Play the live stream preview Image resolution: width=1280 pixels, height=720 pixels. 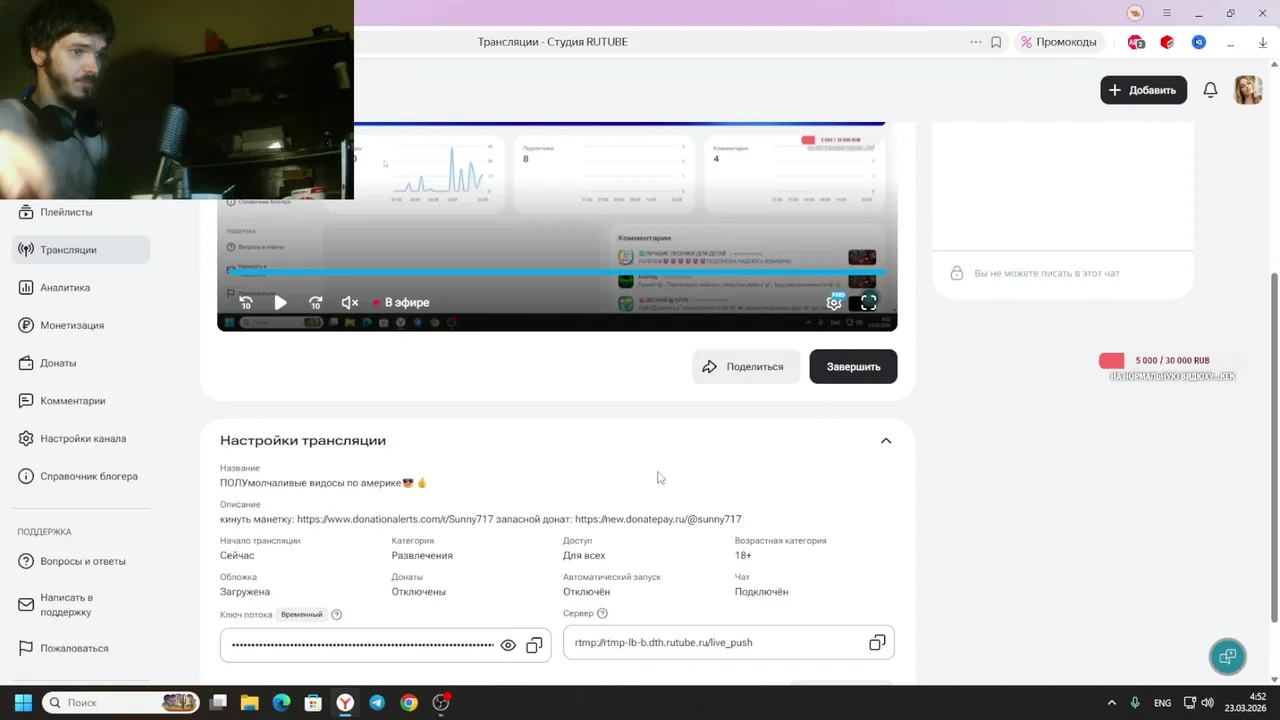pos(280,302)
